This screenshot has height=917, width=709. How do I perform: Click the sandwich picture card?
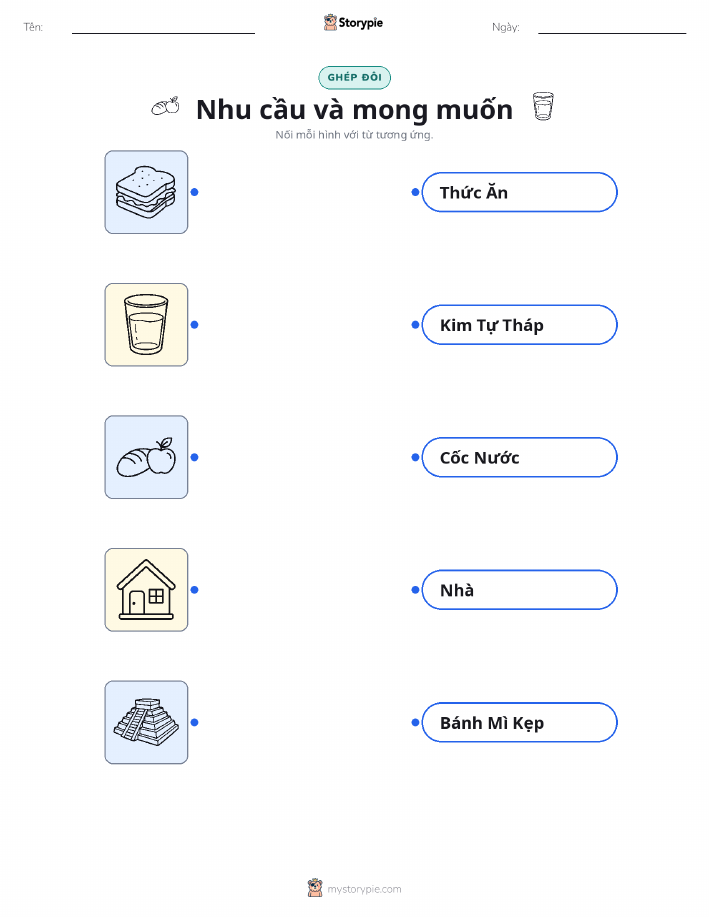(x=146, y=192)
